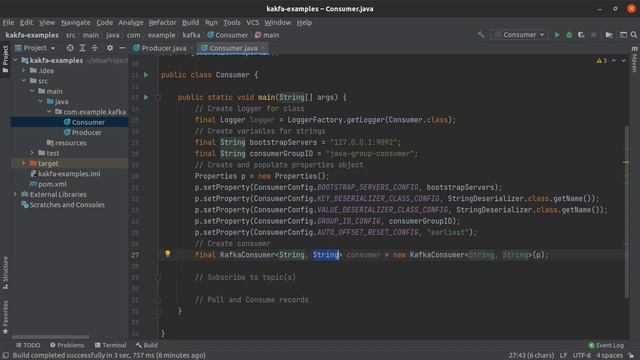Screen dimensions: 640x360
Task: Select opened file in Project tree
Action: [x=70, y=48]
